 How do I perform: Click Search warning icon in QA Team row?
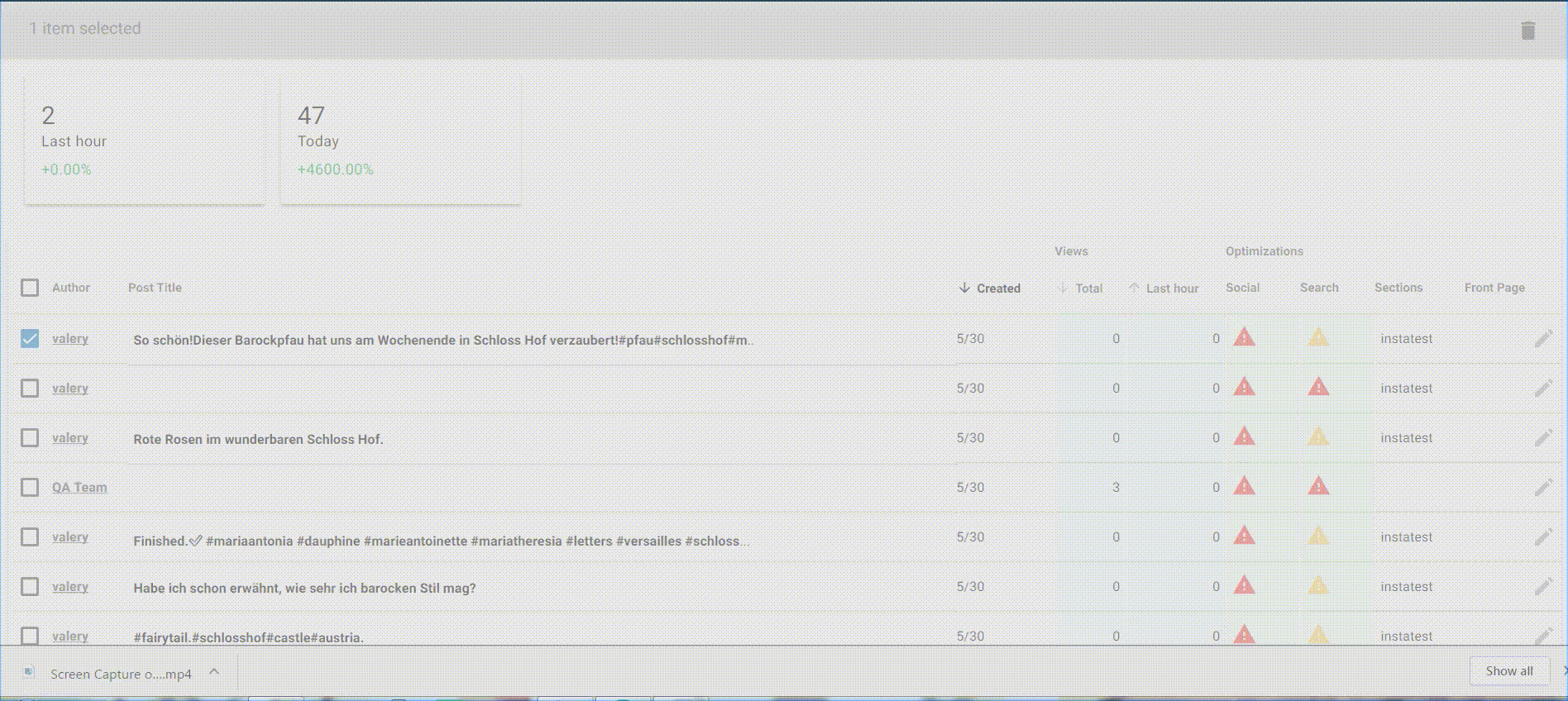(1318, 486)
